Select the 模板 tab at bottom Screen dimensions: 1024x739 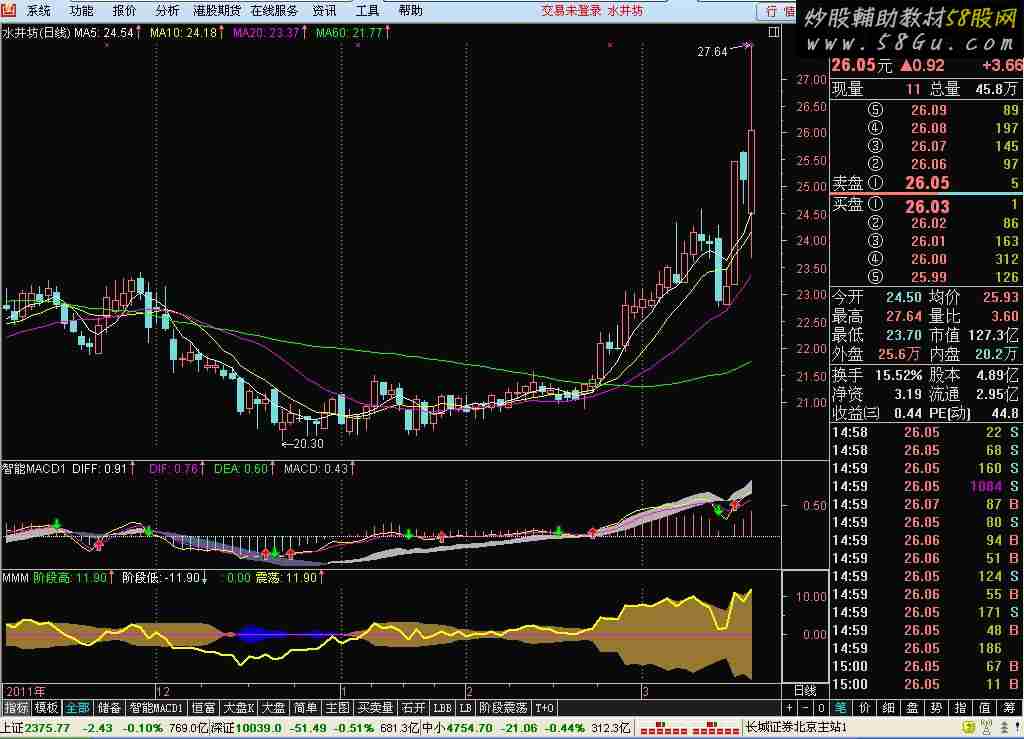pos(46,708)
